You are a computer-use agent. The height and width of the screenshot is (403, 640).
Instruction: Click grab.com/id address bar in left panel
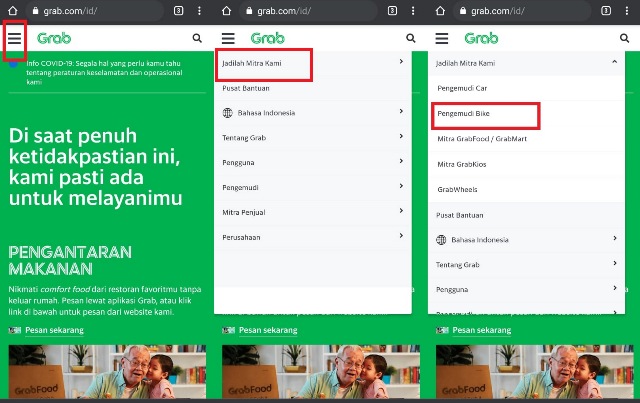[95, 11]
